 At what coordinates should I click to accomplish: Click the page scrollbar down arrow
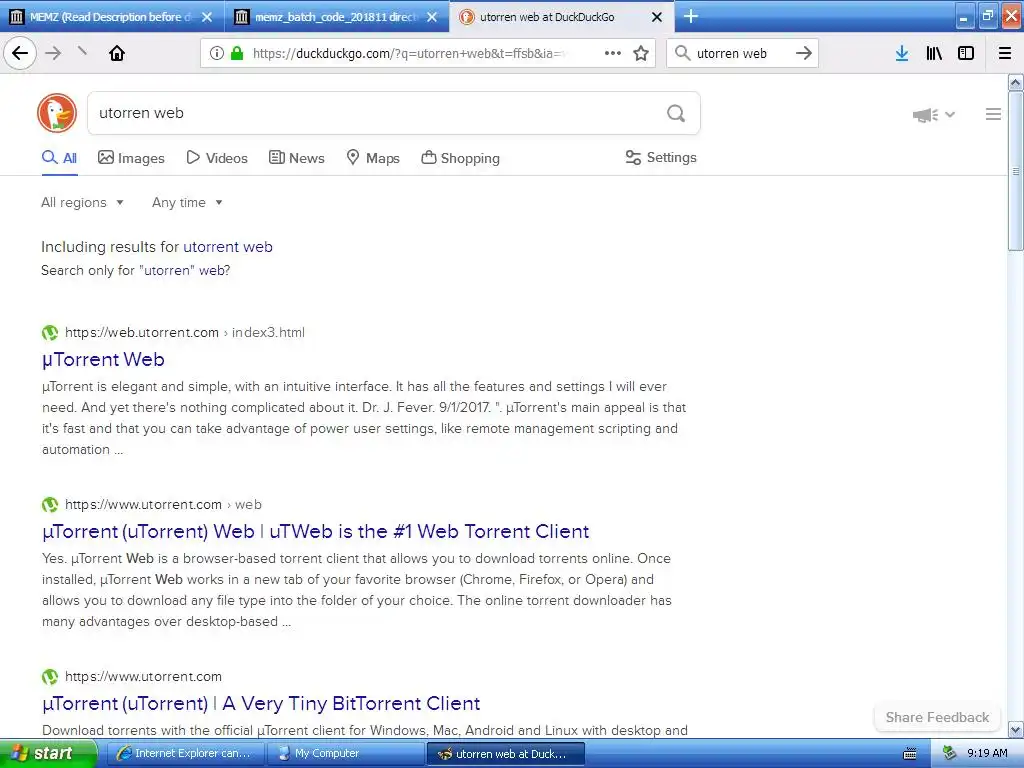click(x=1015, y=729)
